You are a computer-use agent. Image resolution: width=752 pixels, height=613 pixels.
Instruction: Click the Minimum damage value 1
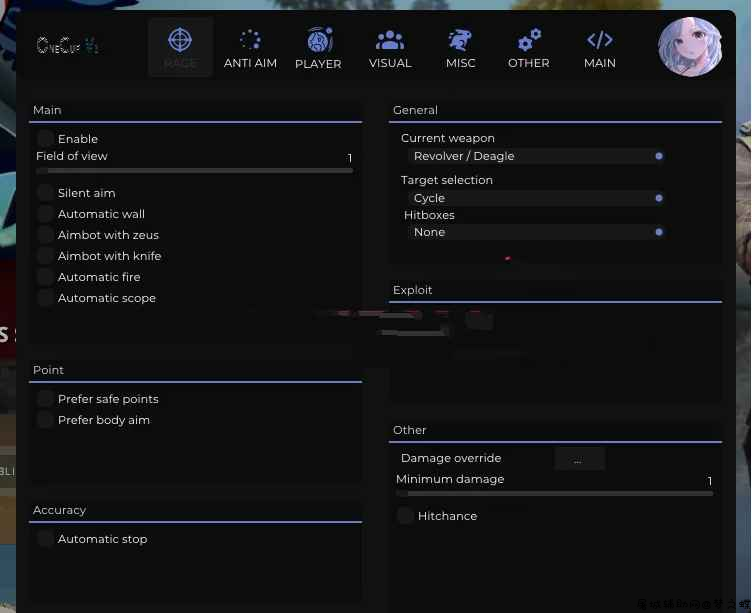(710, 481)
